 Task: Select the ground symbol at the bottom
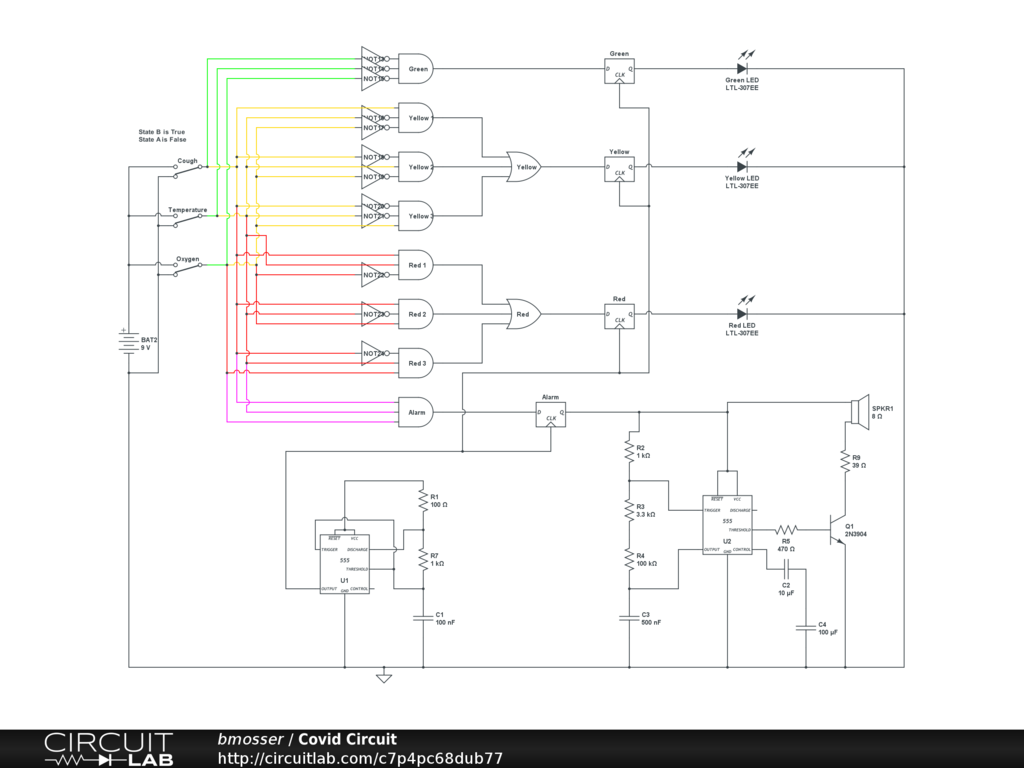click(384, 678)
